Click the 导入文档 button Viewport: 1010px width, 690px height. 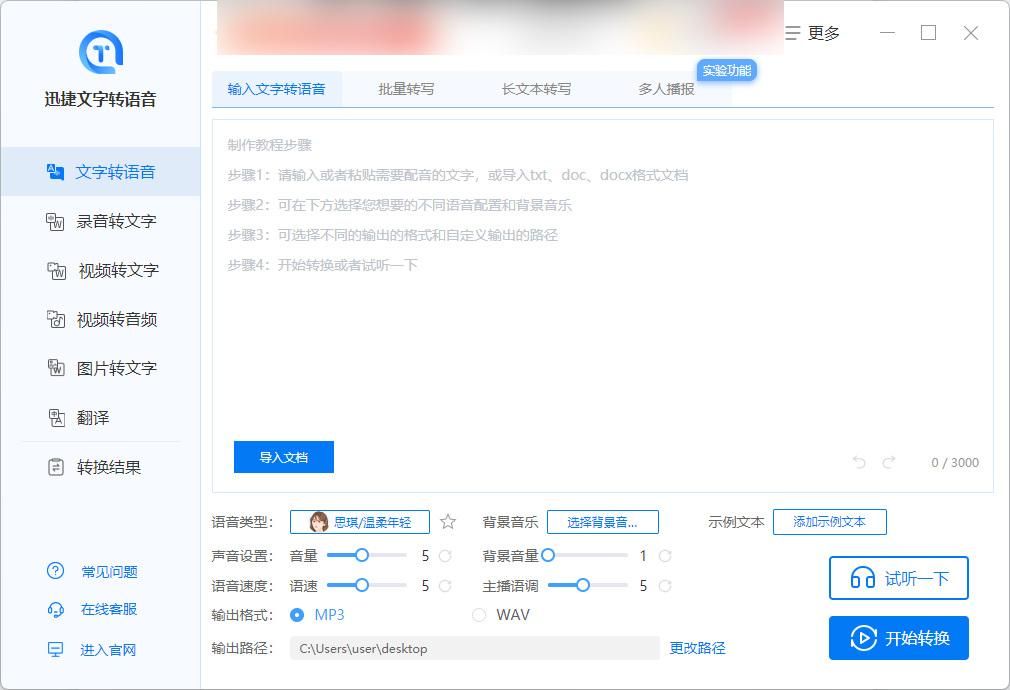point(283,457)
